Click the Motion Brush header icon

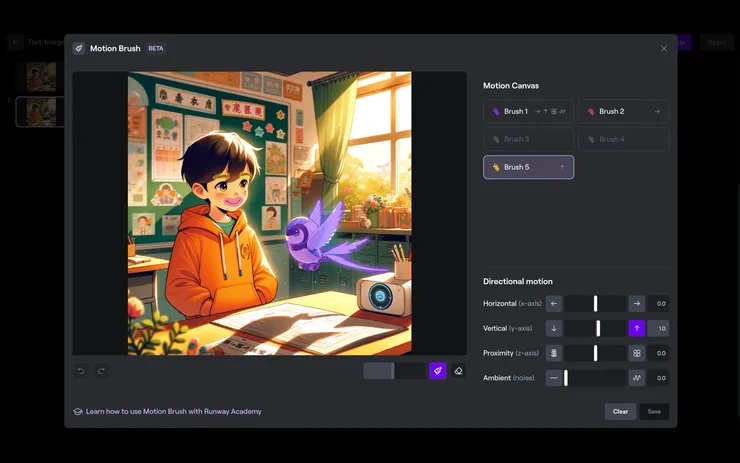(x=79, y=48)
